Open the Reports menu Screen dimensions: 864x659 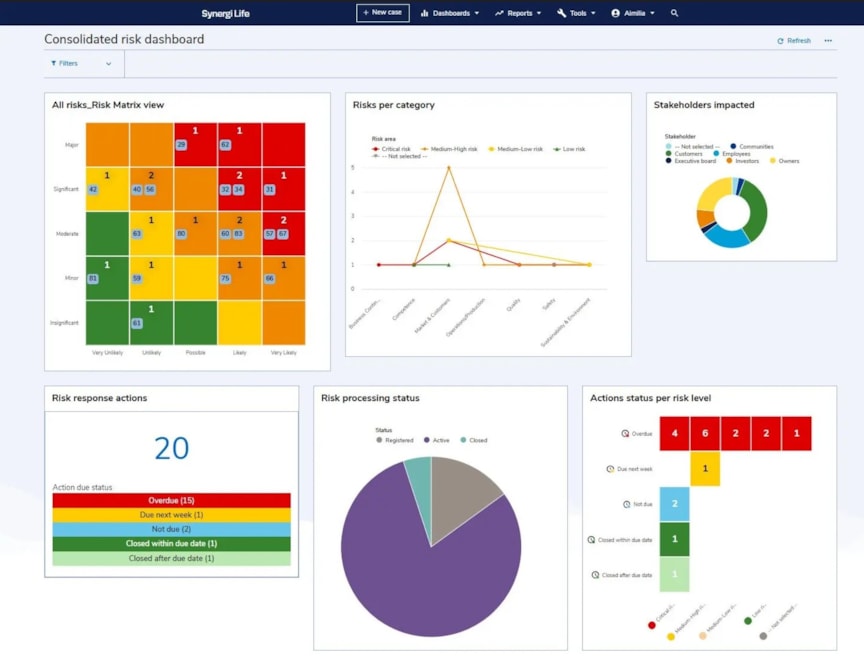tap(522, 13)
